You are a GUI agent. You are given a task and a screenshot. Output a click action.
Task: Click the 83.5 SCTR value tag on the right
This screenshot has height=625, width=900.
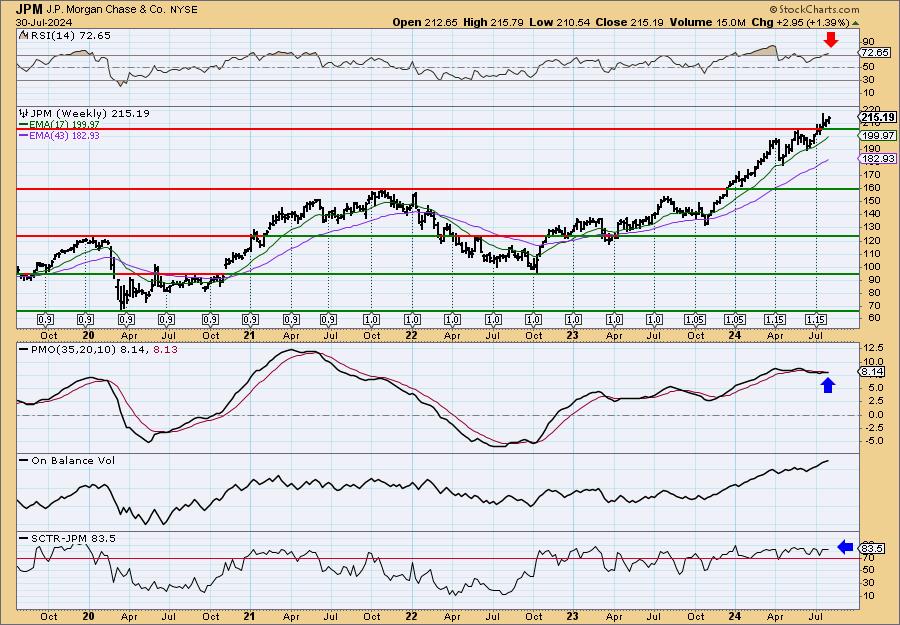872,548
